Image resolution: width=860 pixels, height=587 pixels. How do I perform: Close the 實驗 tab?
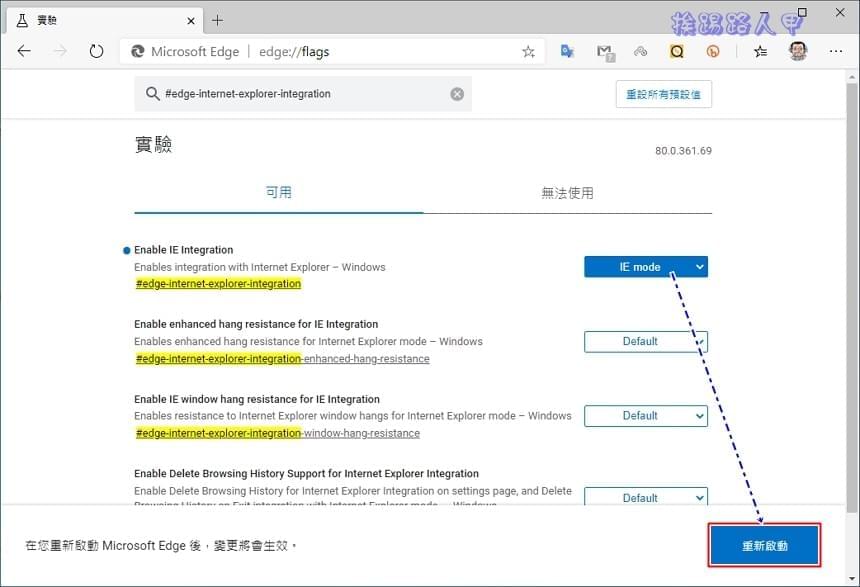pyautogui.click(x=191, y=21)
